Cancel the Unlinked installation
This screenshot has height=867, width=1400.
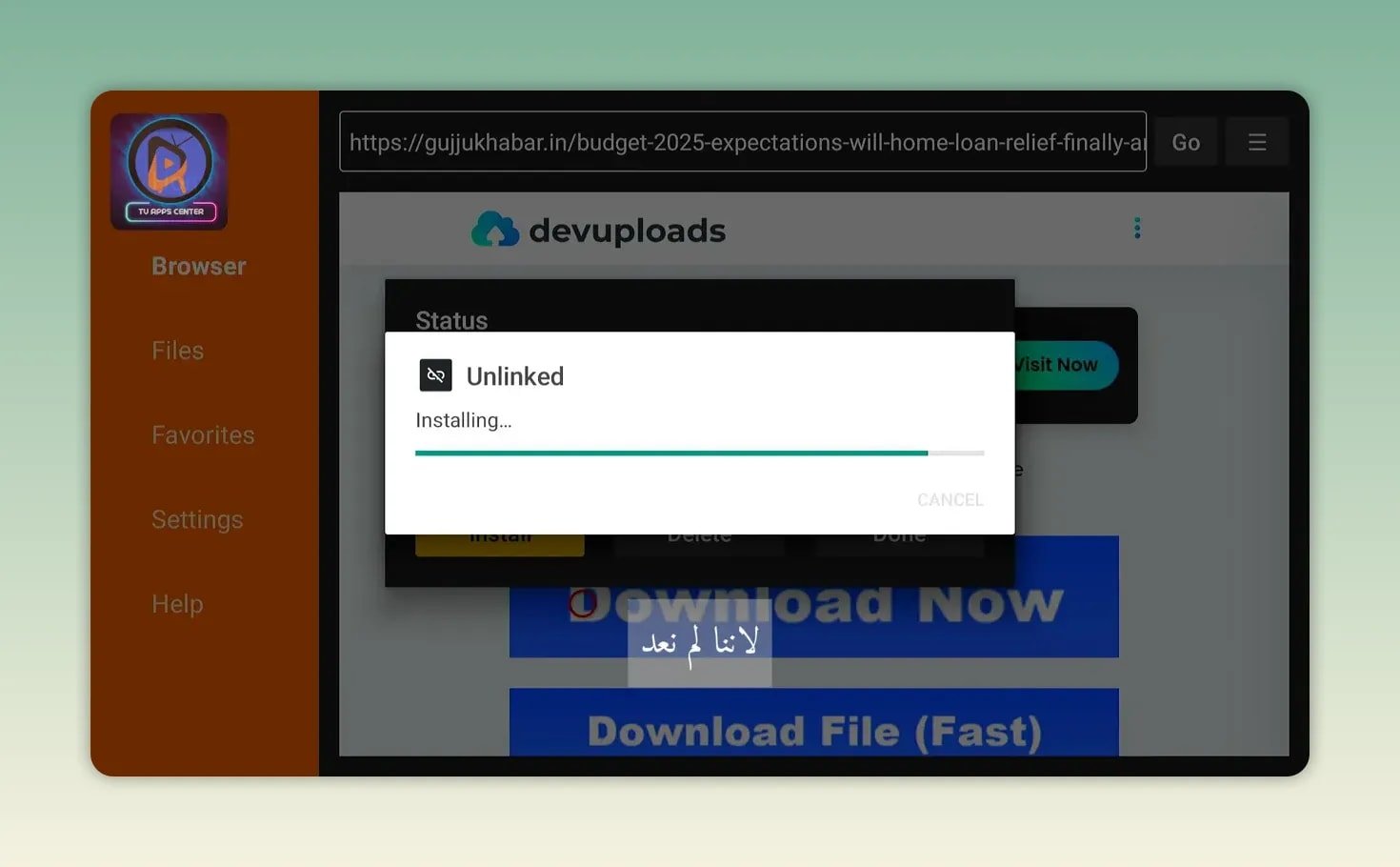(950, 499)
